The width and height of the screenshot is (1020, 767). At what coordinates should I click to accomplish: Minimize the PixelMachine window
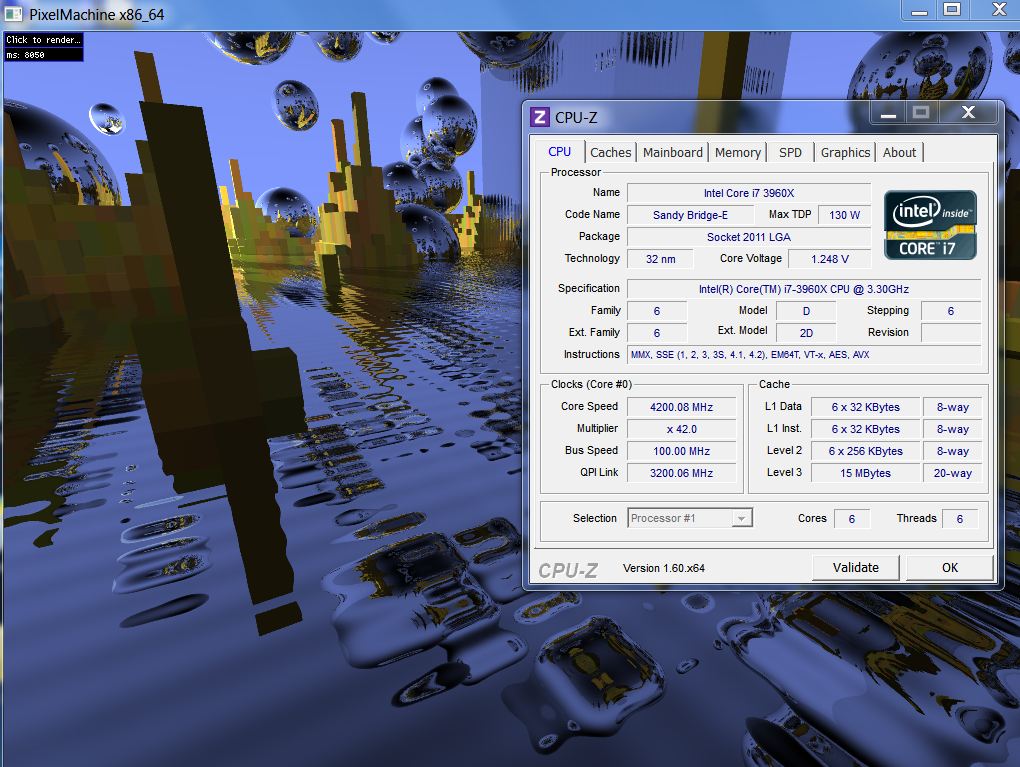tap(919, 10)
